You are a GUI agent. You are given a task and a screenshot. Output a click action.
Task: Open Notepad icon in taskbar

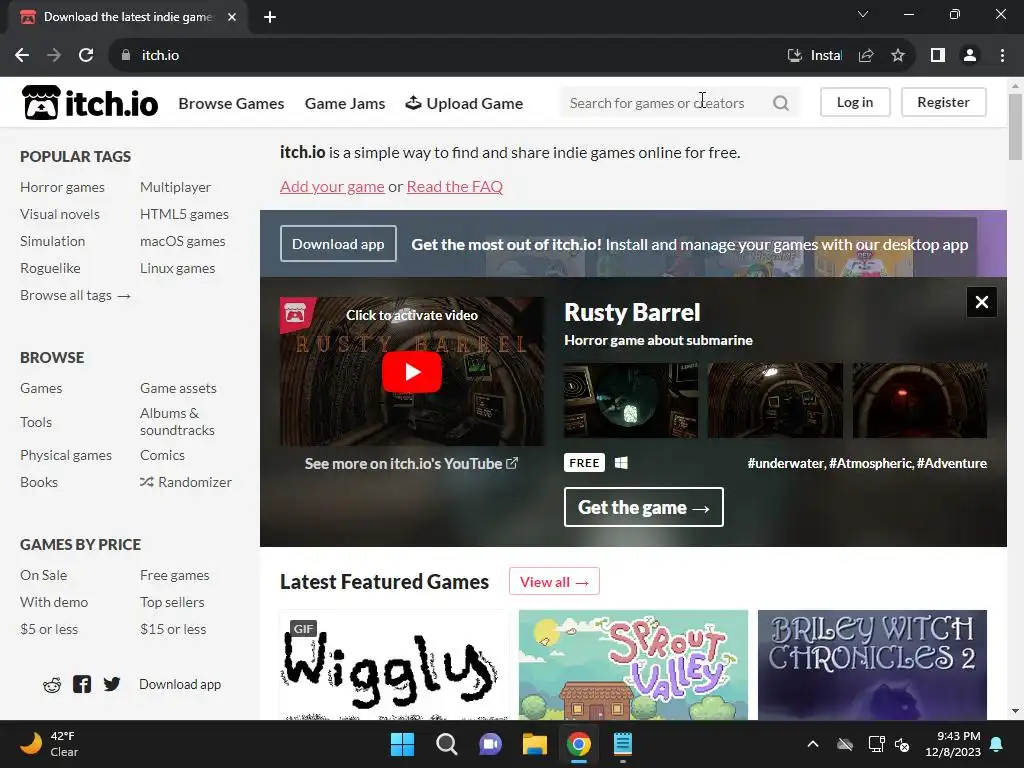pos(622,744)
